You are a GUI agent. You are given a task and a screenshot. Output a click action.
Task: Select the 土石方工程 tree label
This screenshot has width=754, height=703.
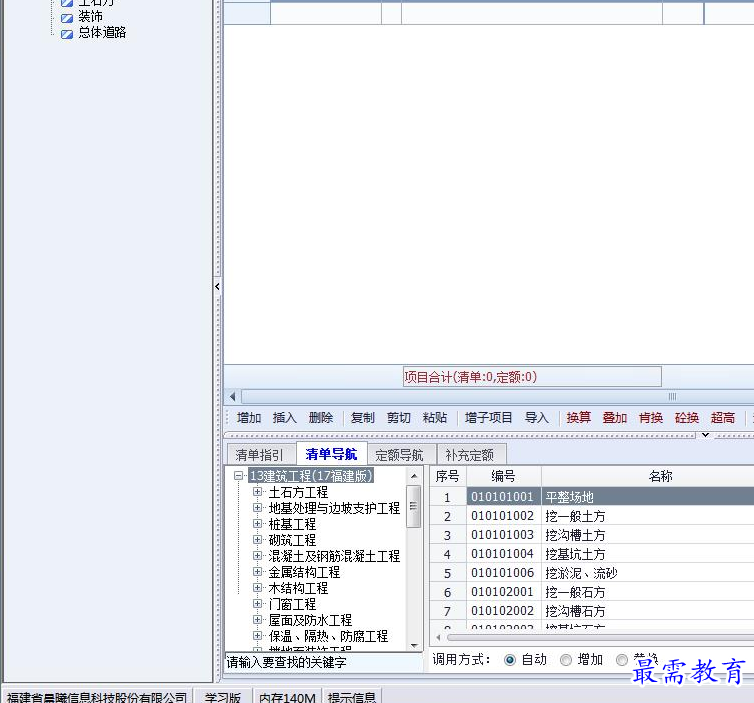point(298,492)
